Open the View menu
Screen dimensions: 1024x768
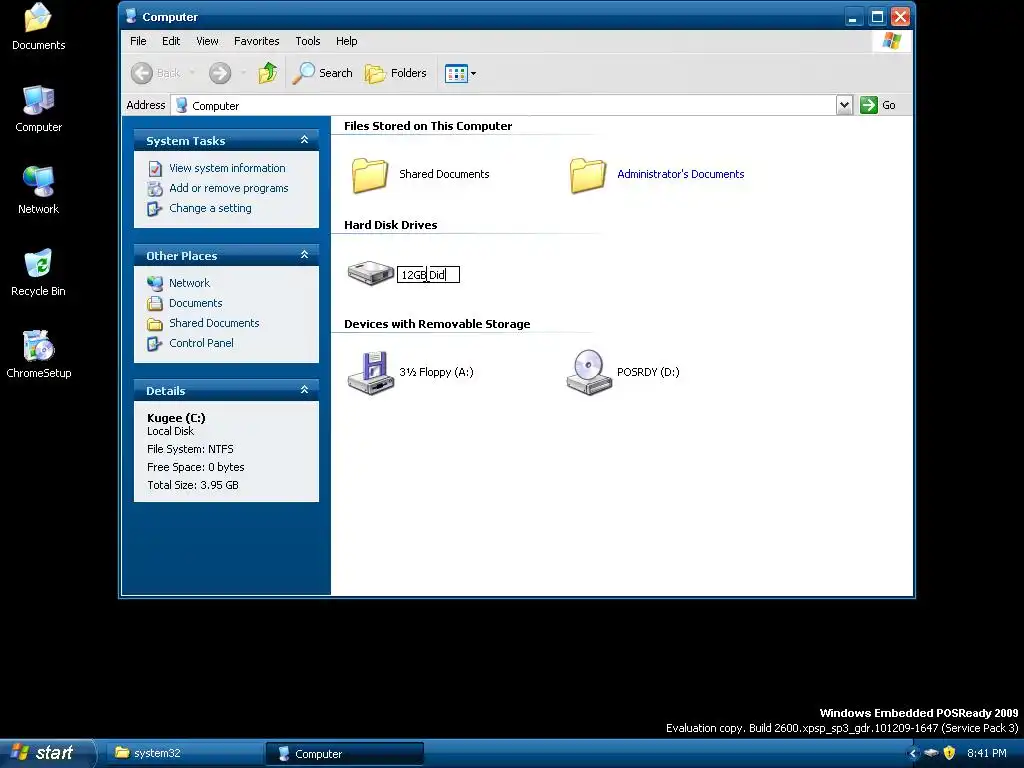pyautogui.click(x=207, y=41)
